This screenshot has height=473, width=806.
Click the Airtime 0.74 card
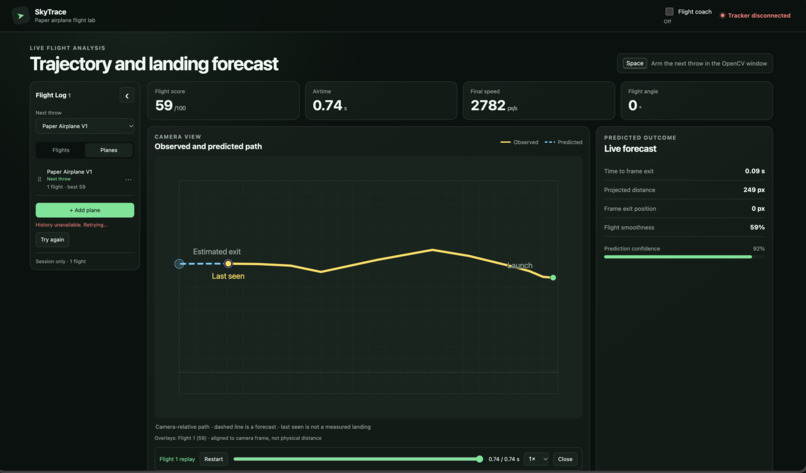381,101
